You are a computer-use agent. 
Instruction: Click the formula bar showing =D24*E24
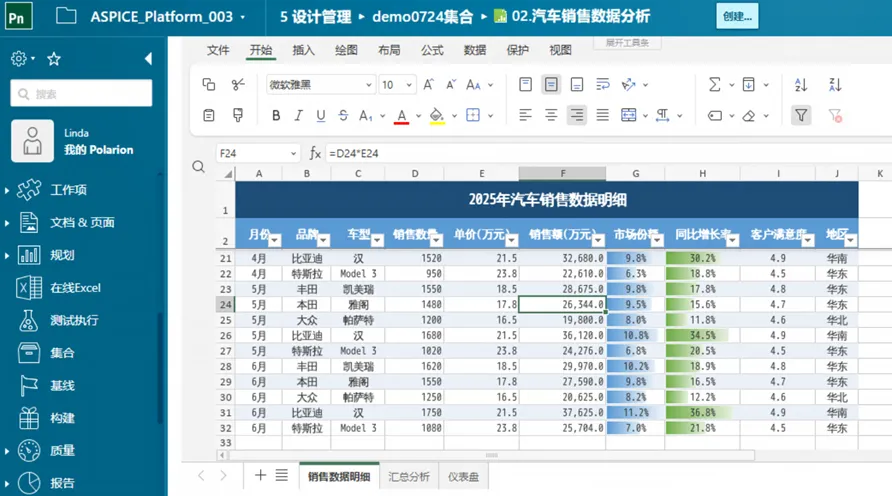[609, 154]
